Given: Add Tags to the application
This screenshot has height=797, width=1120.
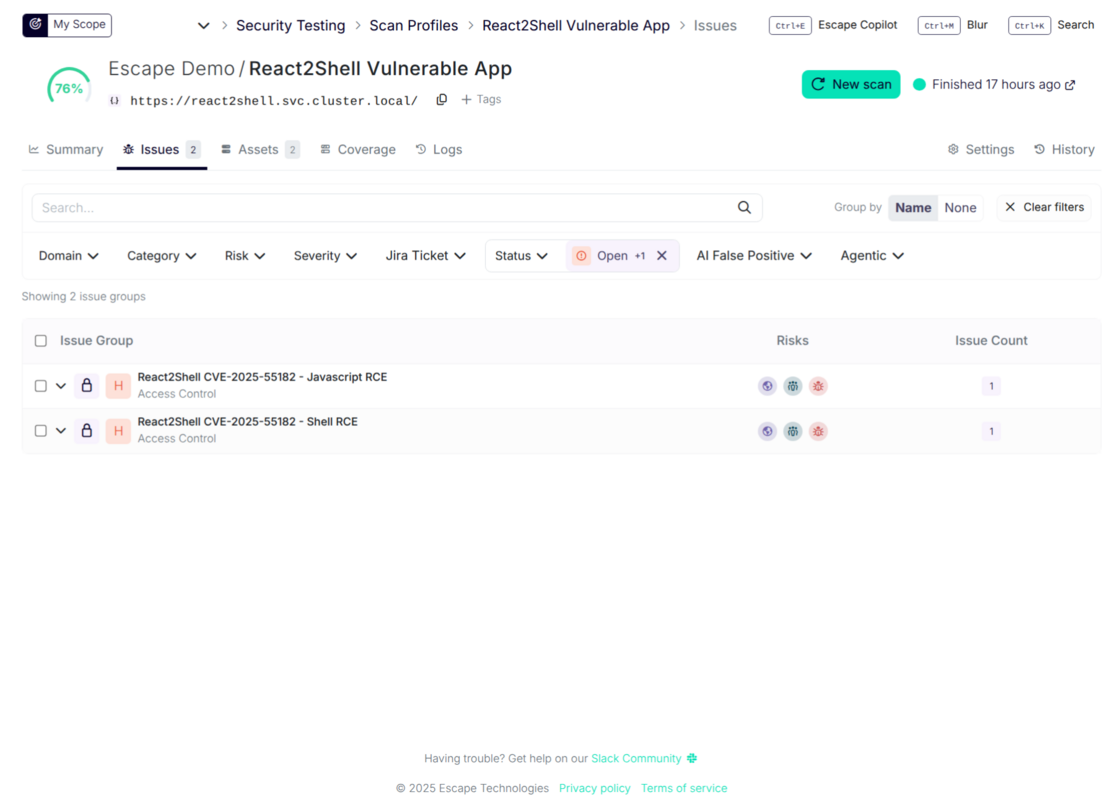Looking at the screenshot, I should [481, 99].
